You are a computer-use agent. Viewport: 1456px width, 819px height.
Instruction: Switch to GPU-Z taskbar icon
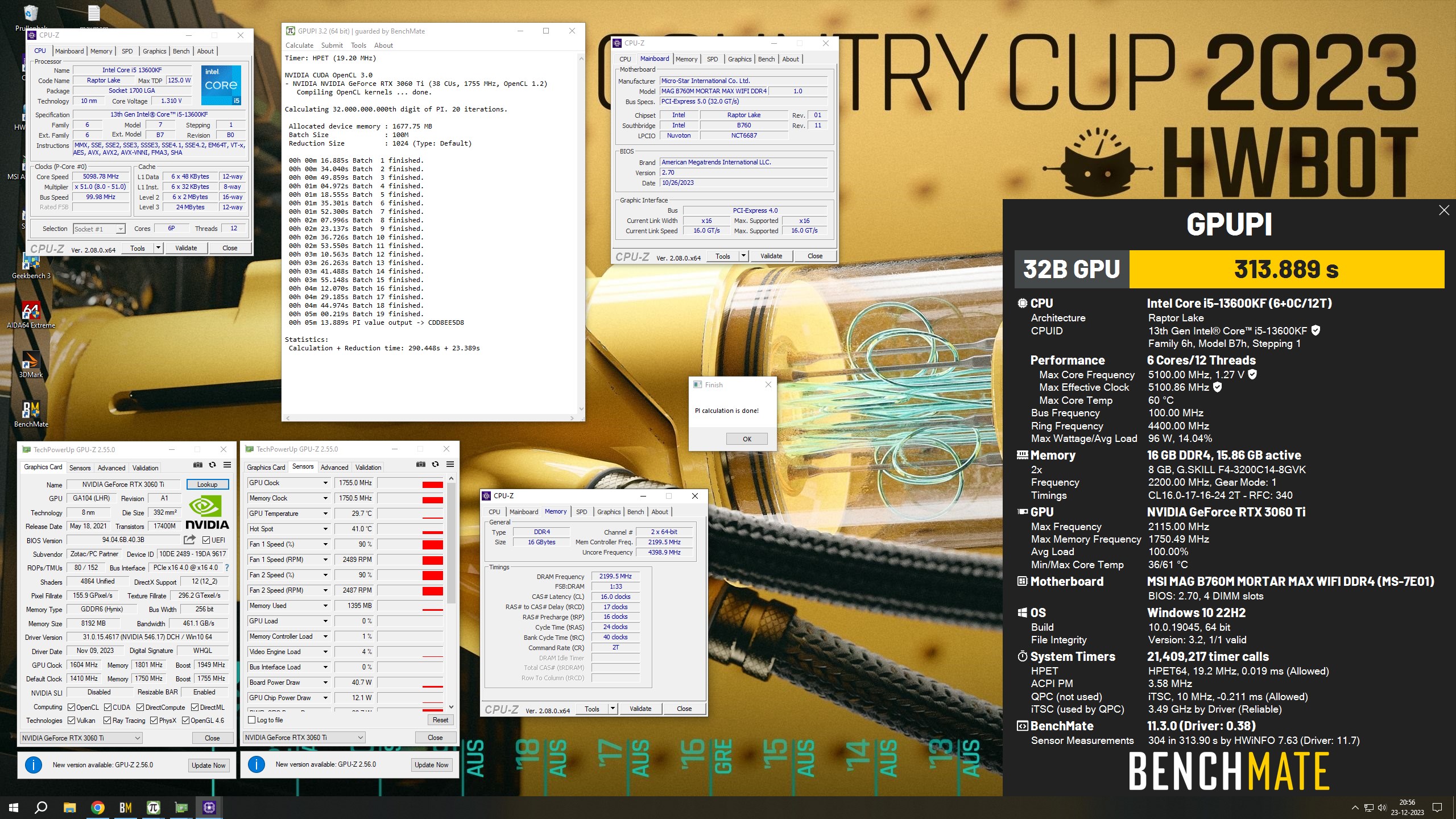point(181,807)
